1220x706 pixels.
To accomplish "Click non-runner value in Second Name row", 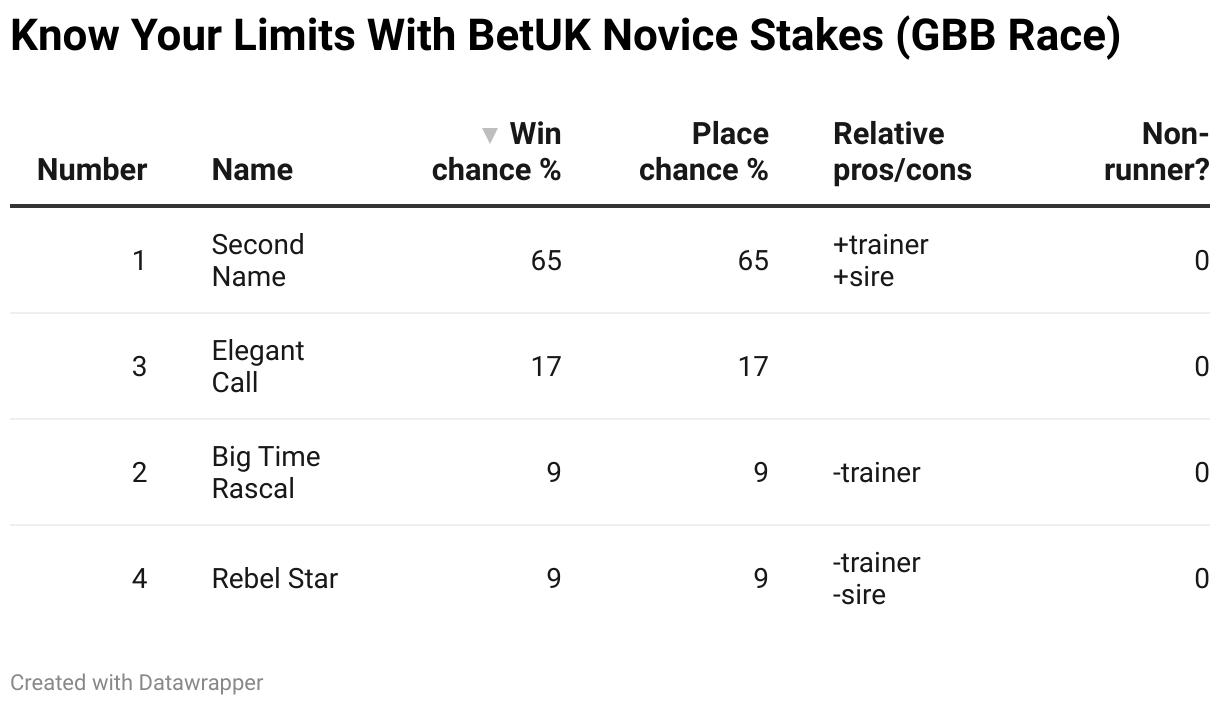I will click(1201, 261).
